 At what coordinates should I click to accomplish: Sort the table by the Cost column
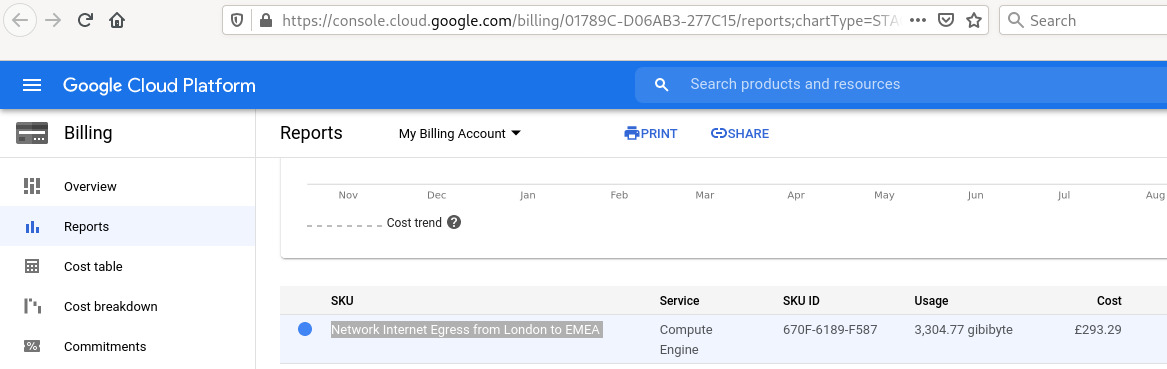coord(1108,301)
